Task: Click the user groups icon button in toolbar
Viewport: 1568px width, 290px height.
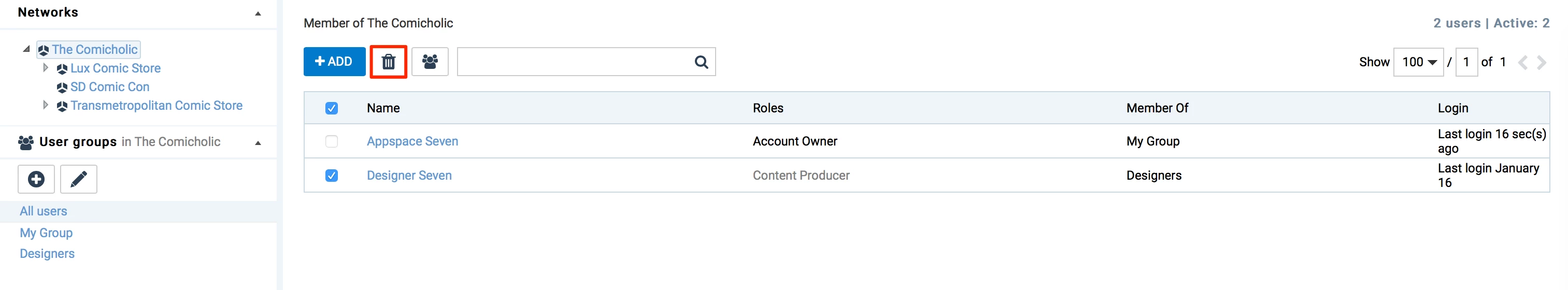Action: coord(430,62)
